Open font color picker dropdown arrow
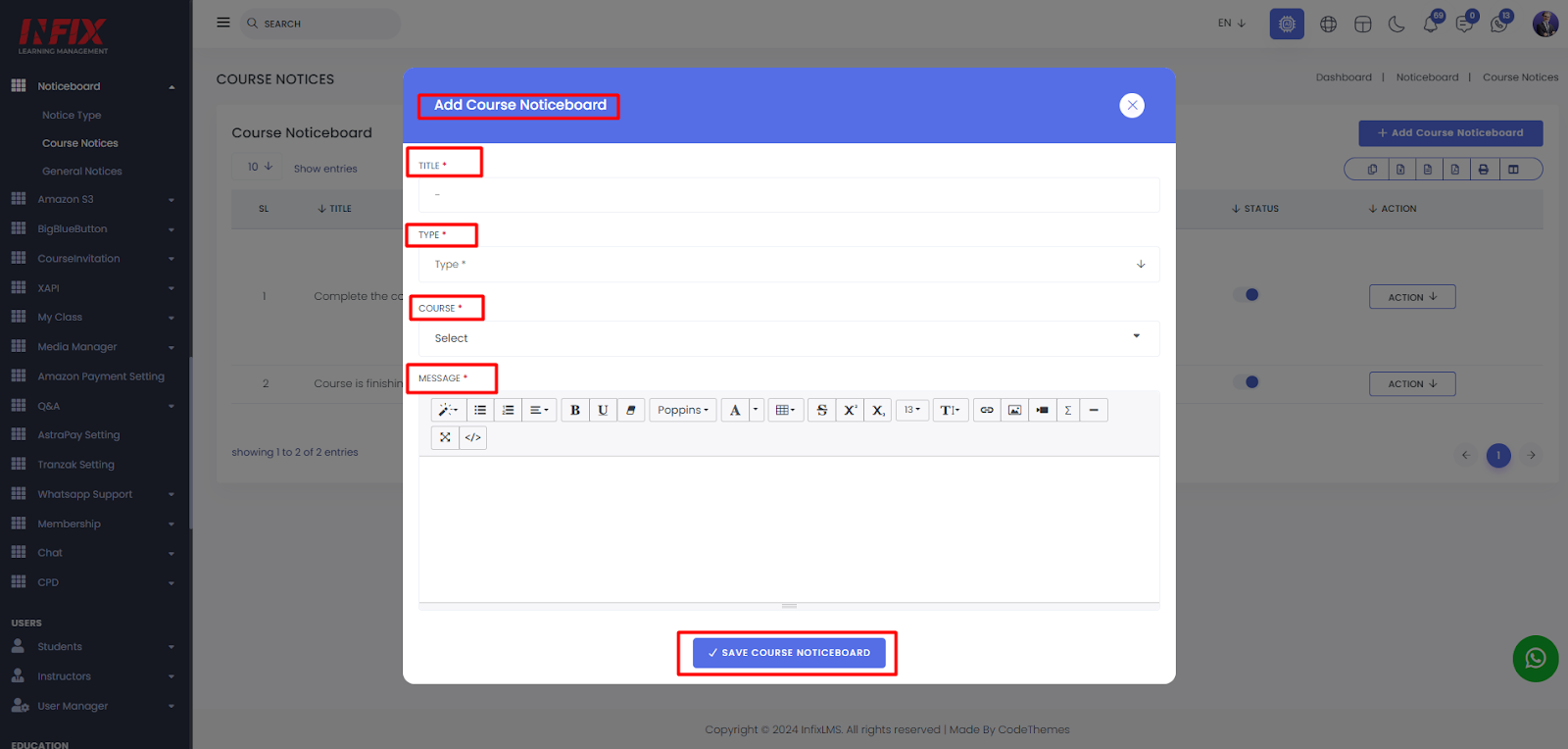The height and width of the screenshot is (749, 1568). pyautogui.click(x=756, y=410)
